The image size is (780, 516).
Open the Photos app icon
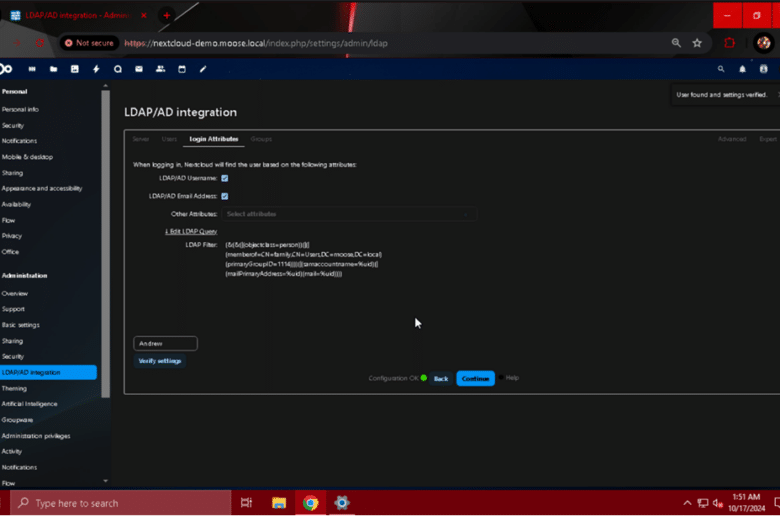pyautogui.click(x=75, y=69)
